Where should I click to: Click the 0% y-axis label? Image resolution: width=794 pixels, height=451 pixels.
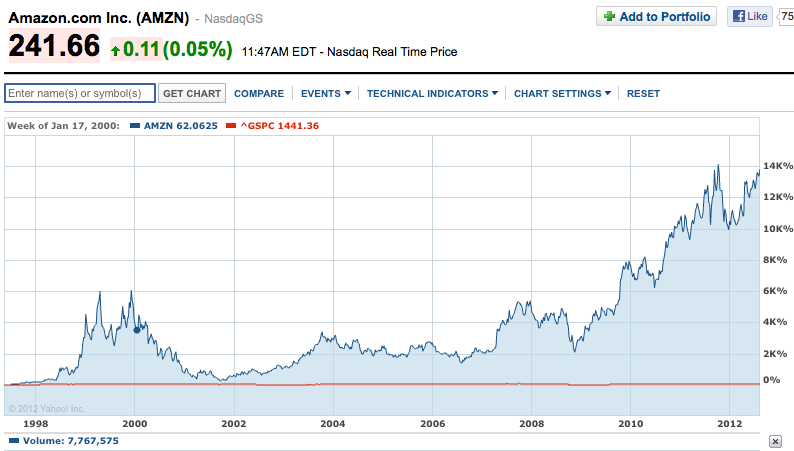[x=772, y=380]
